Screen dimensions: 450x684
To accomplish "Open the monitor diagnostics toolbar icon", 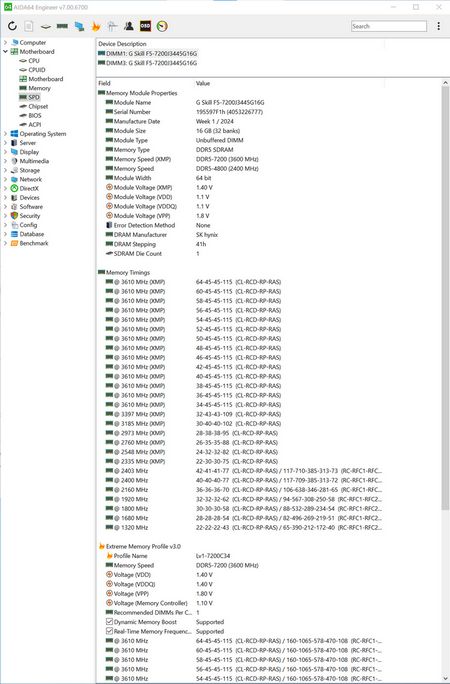I will (x=79, y=27).
